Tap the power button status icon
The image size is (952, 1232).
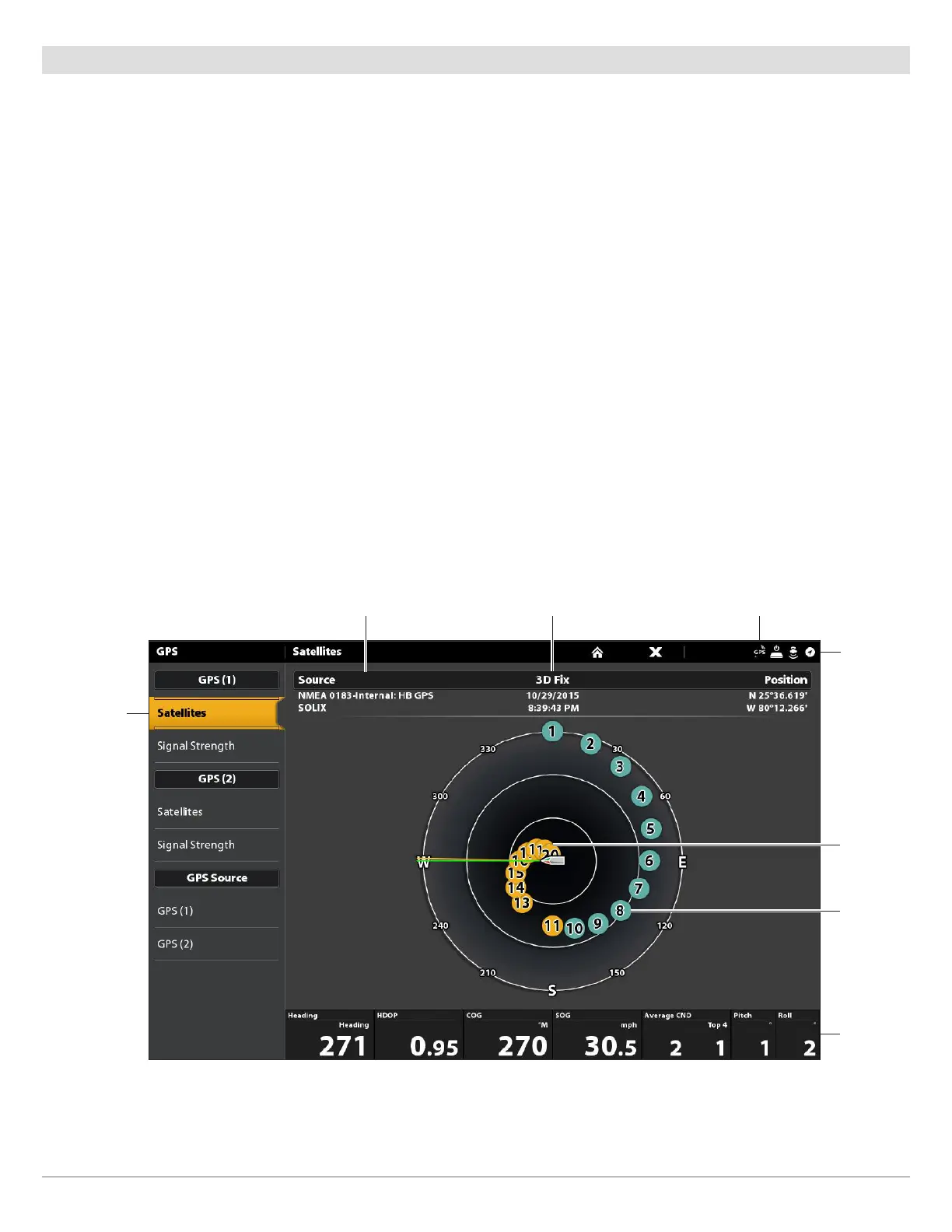(776, 652)
